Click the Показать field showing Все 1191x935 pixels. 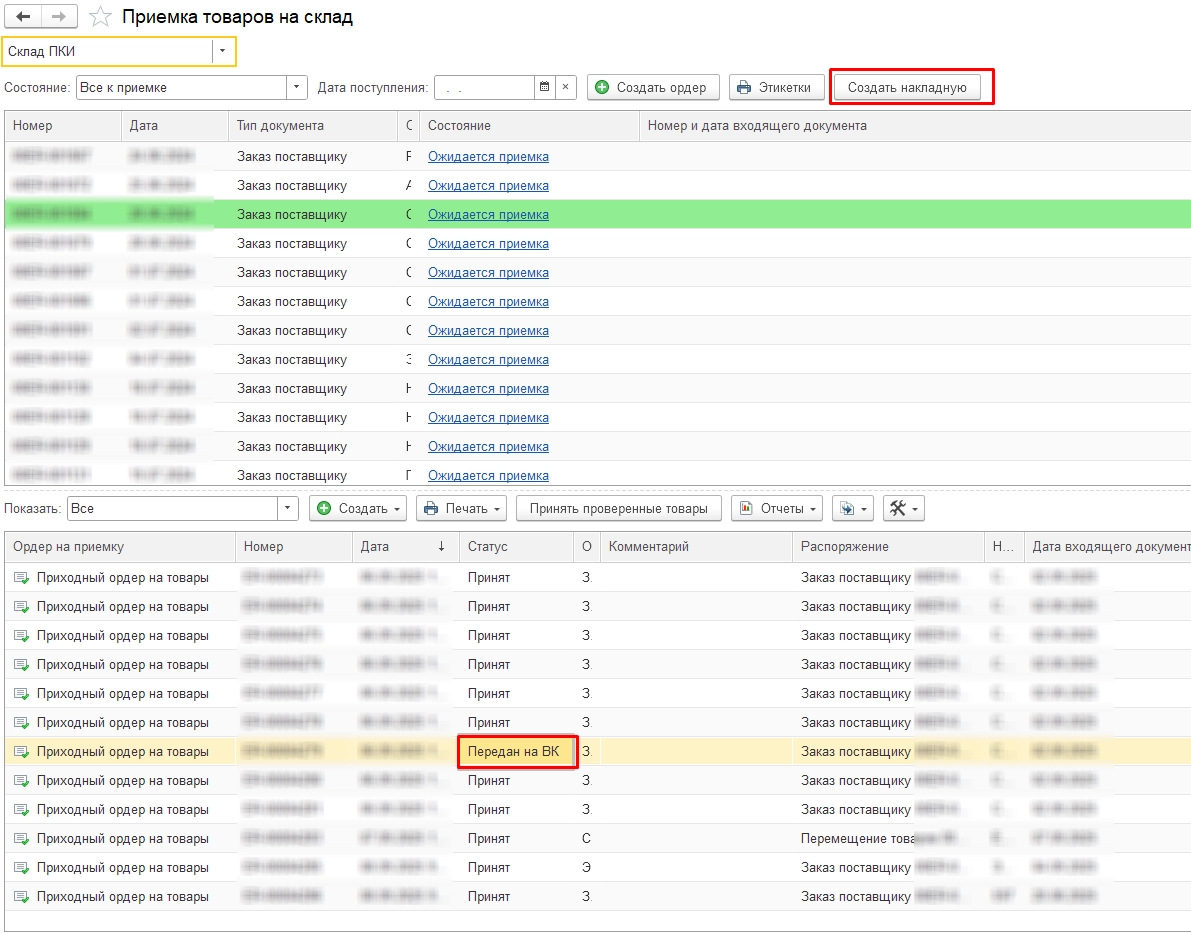[173, 509]
